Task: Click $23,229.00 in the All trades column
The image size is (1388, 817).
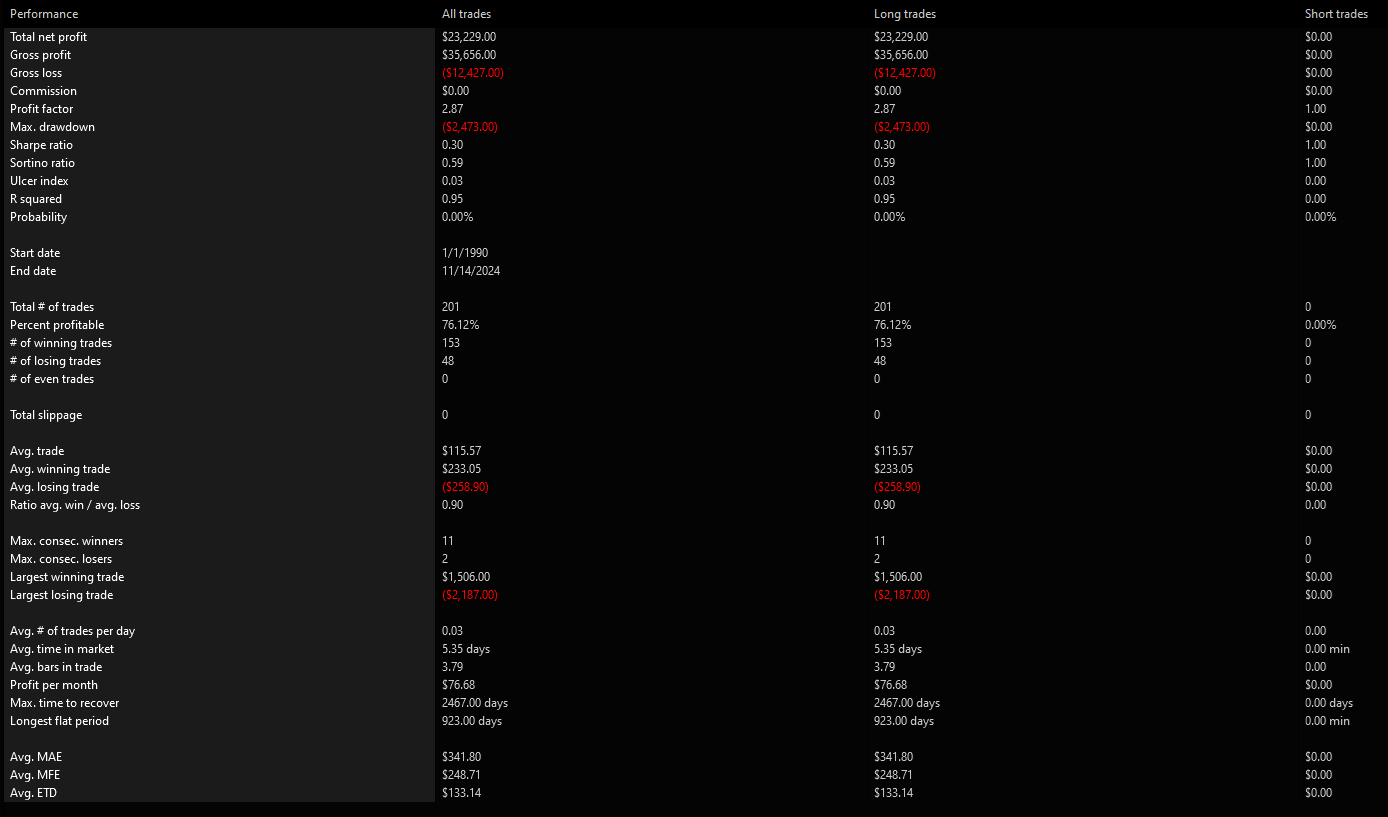Action: click(469, 37)
